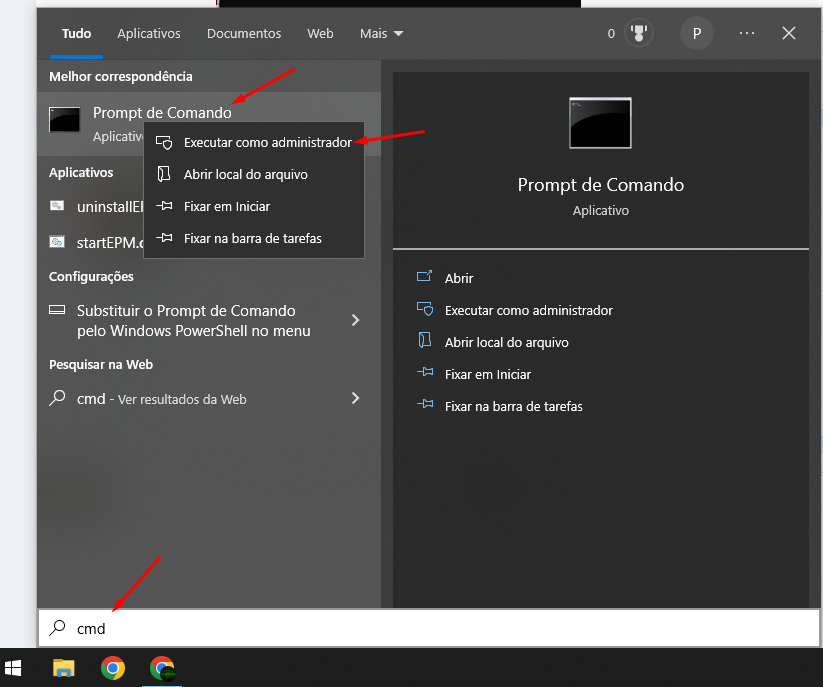Click Fixar em Iniciar in right panel
823x687 pixels.
tap(487, 374)
